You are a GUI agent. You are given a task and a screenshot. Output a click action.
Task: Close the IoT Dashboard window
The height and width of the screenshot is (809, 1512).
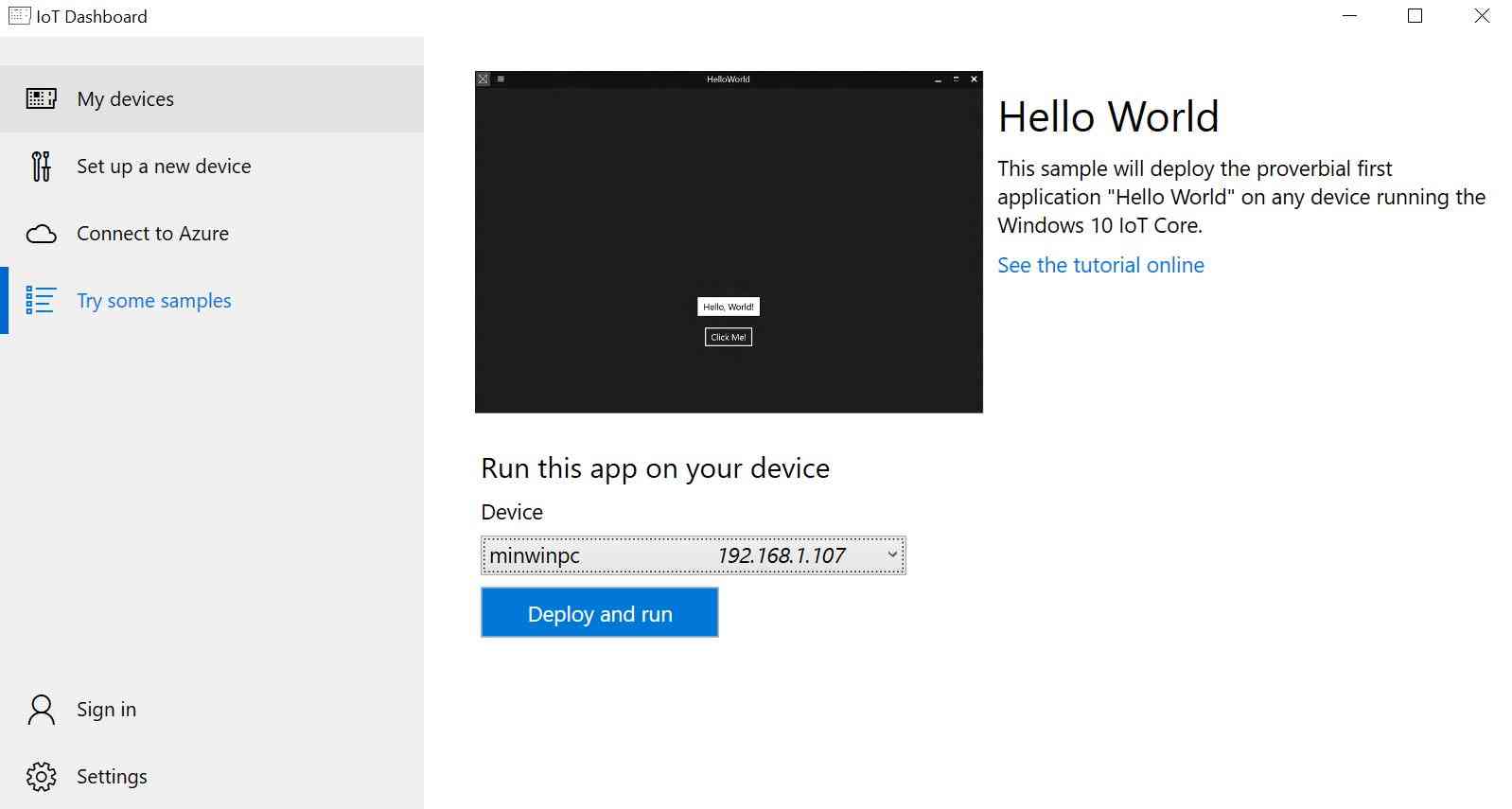point(1482,16)
